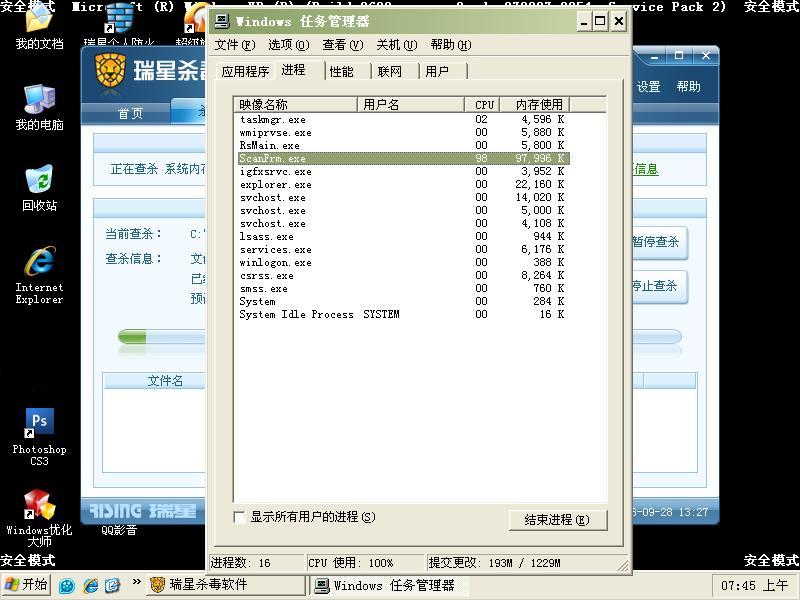This screenshot has height=600, width=800.
Task: Click the 07:45 clock in the system tray
Action: (754, 585)
